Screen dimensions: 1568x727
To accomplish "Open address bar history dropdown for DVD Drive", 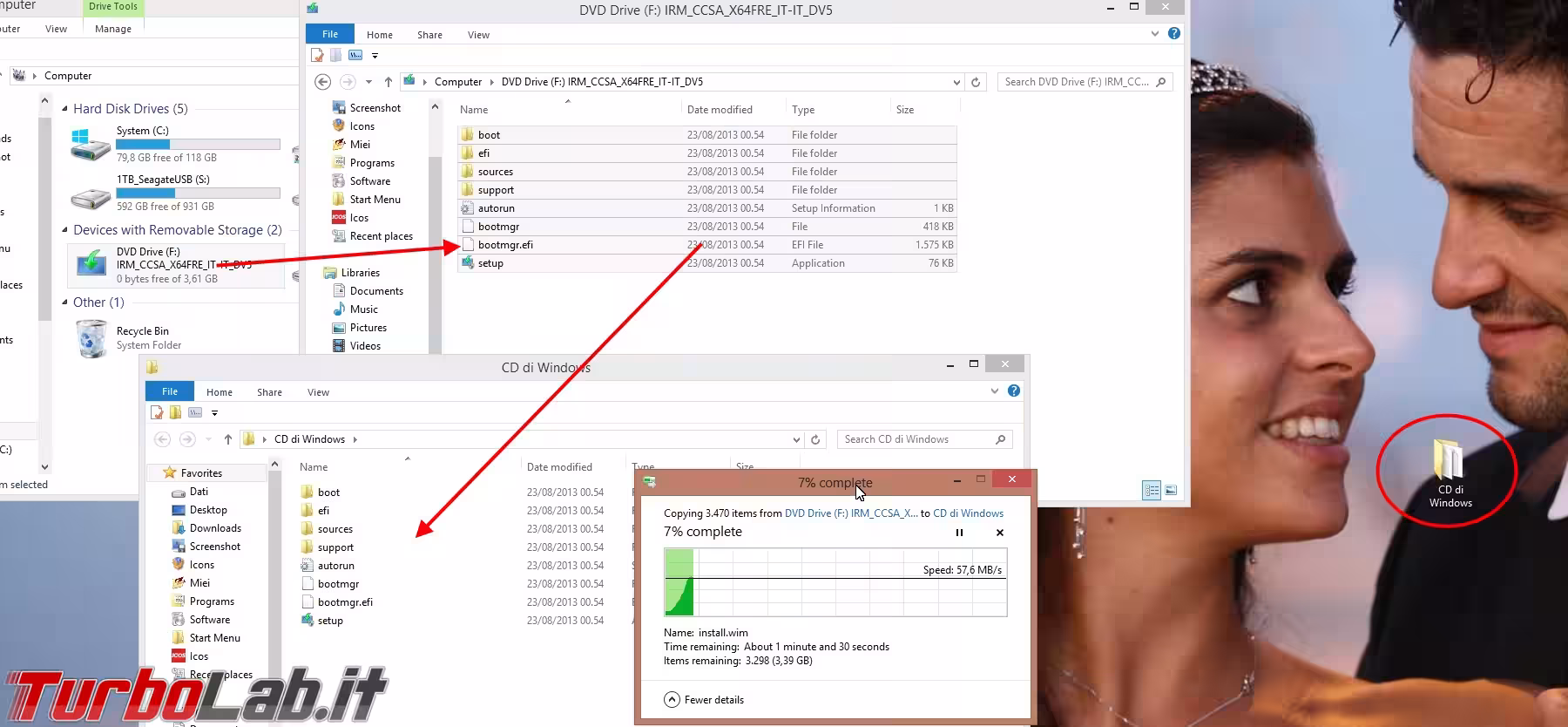I will point(956,82).
